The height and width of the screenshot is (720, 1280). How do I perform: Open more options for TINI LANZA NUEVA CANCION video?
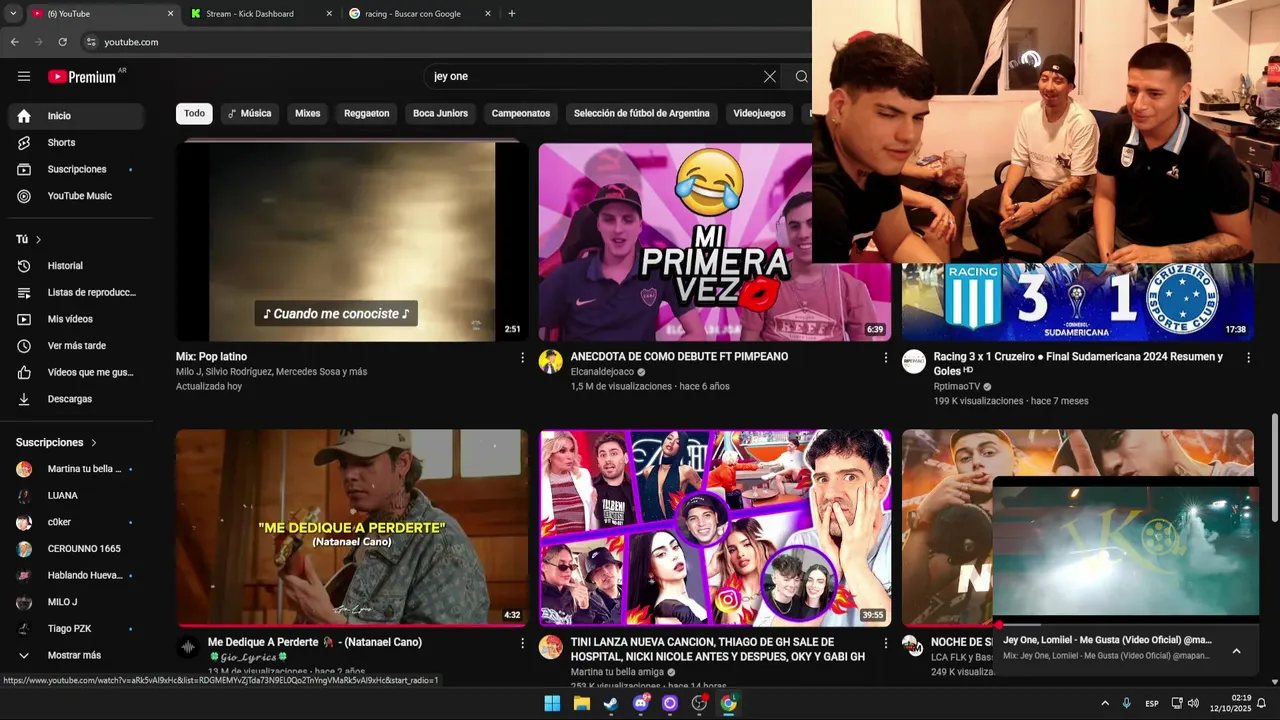pyautogui.click(x=885, y=643)
